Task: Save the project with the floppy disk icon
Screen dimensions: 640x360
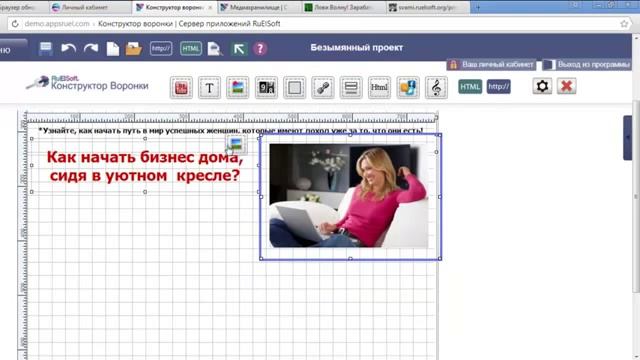Action: (x=46, y=49)
